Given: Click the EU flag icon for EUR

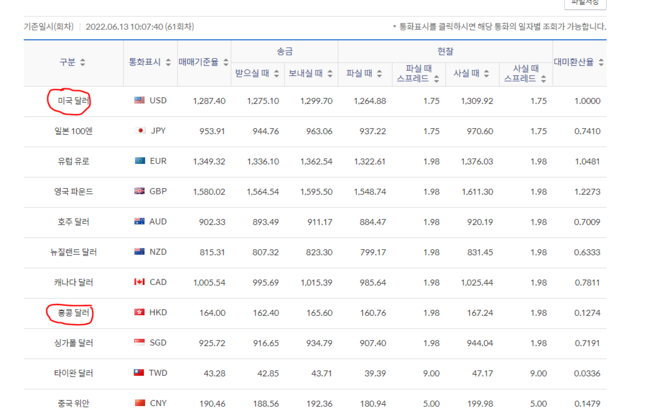Looking at the screenshot, I should 140,161.
